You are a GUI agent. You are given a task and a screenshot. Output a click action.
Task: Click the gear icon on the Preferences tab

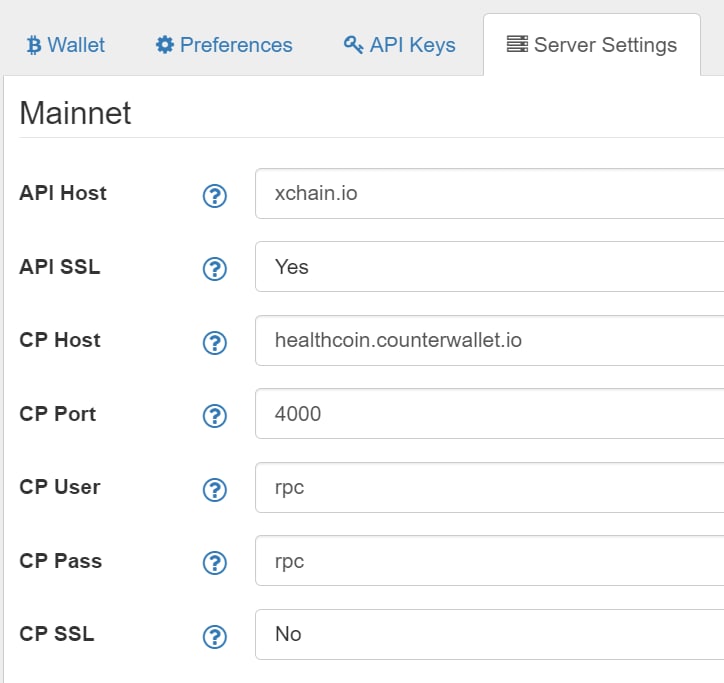point(165,45)
